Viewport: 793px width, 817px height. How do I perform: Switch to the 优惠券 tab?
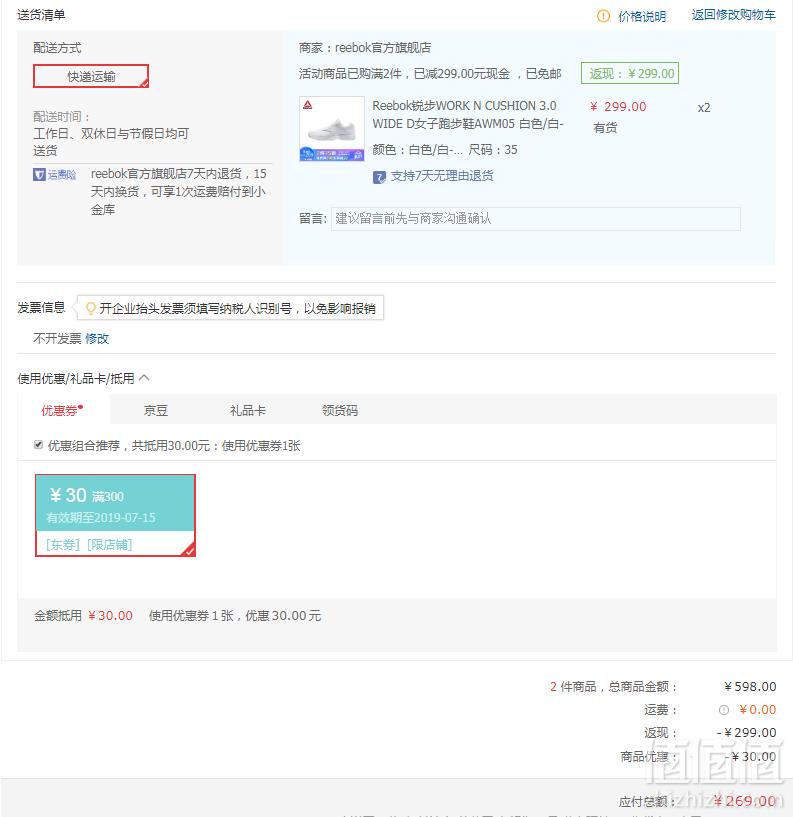click(x=63, y=411)
